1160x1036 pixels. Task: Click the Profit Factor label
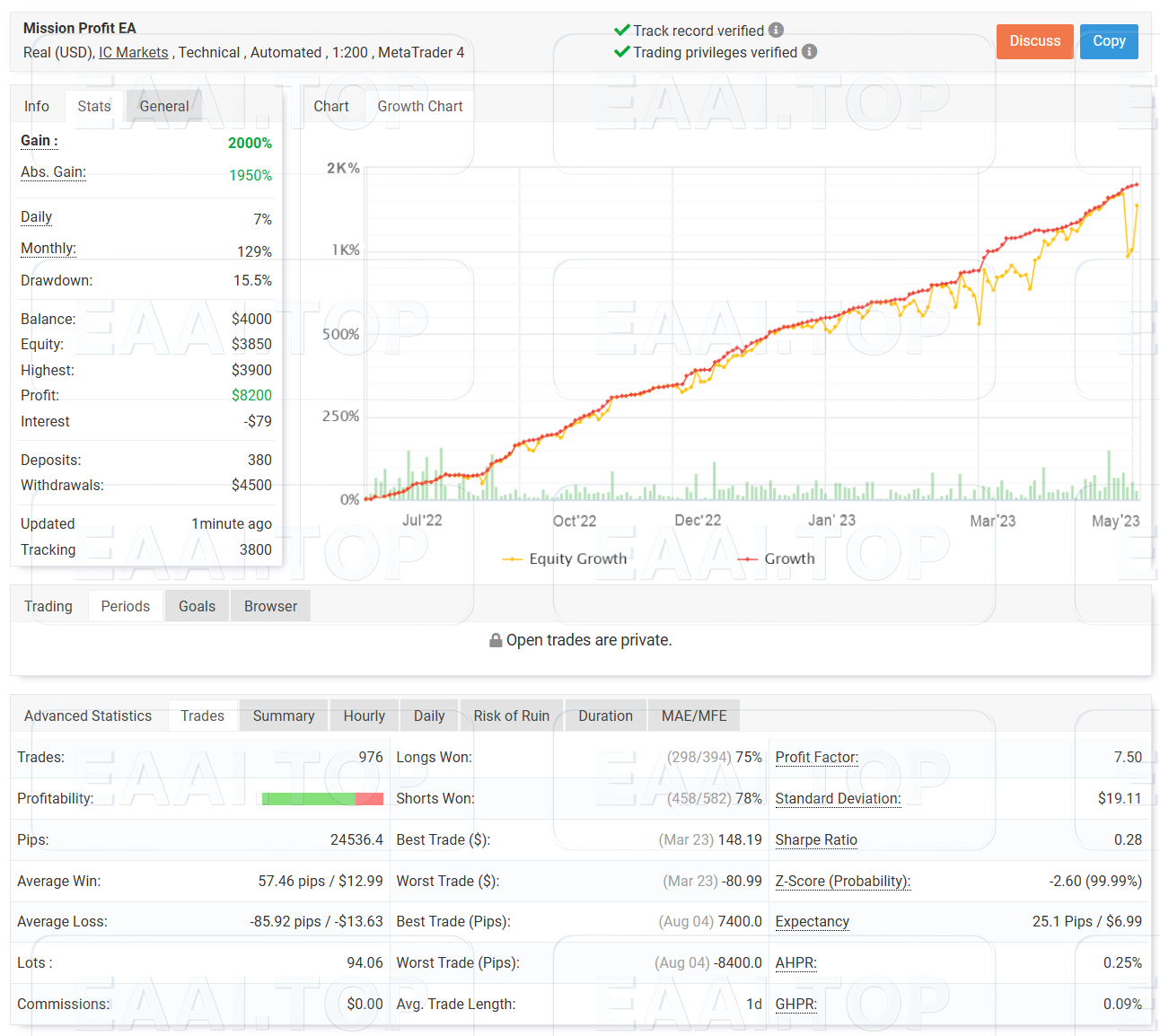(x=817, y=758)
